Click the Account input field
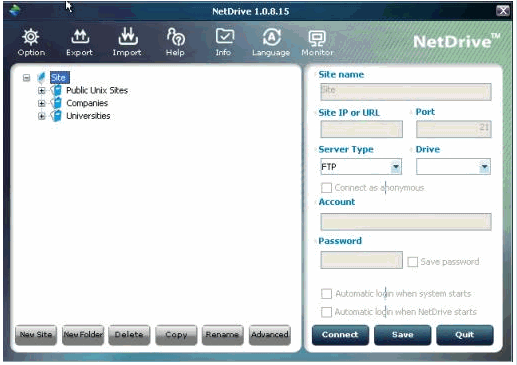 click(406, 222)
